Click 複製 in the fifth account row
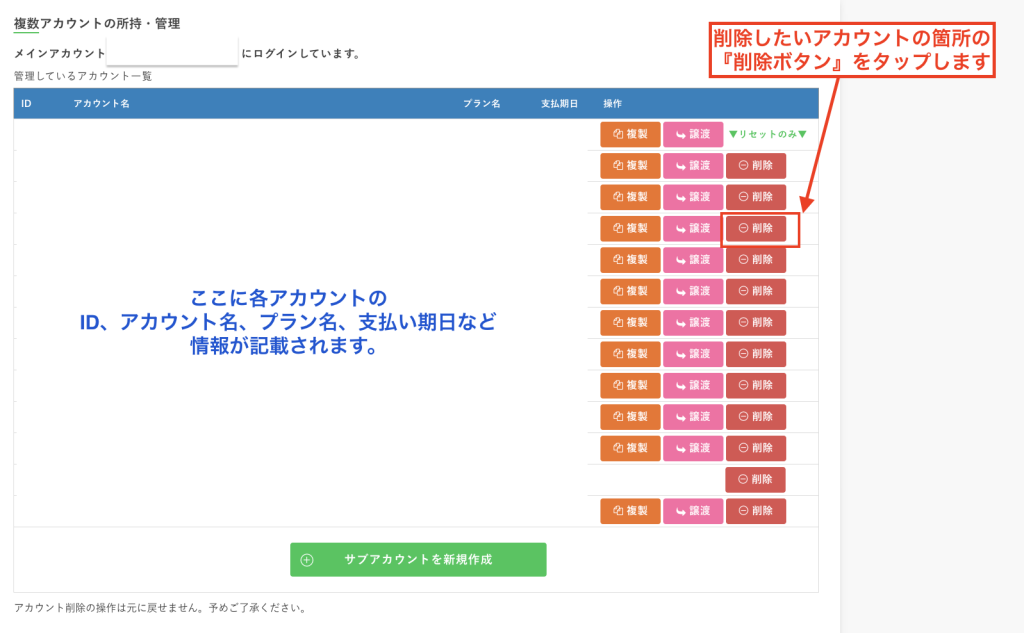The height and width of the screenshot is (633, 1024). (630, 260)
